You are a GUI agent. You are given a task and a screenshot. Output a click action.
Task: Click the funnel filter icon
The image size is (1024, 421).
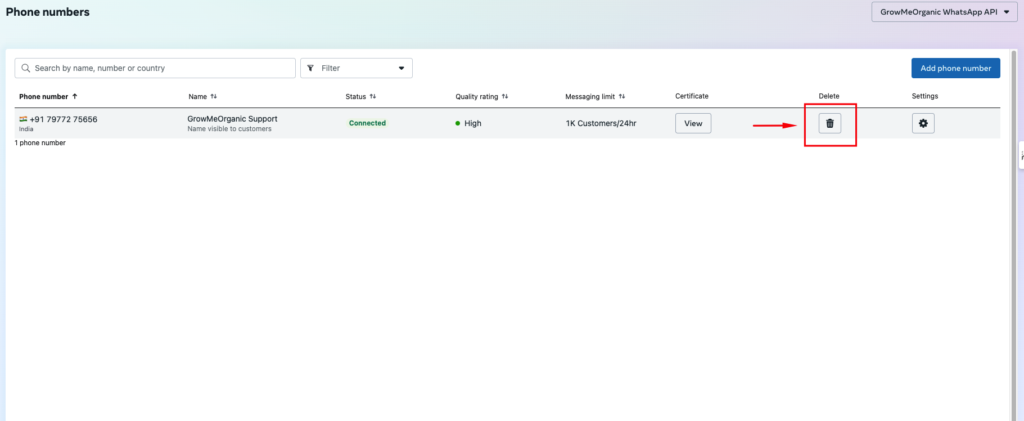[310, 68]
